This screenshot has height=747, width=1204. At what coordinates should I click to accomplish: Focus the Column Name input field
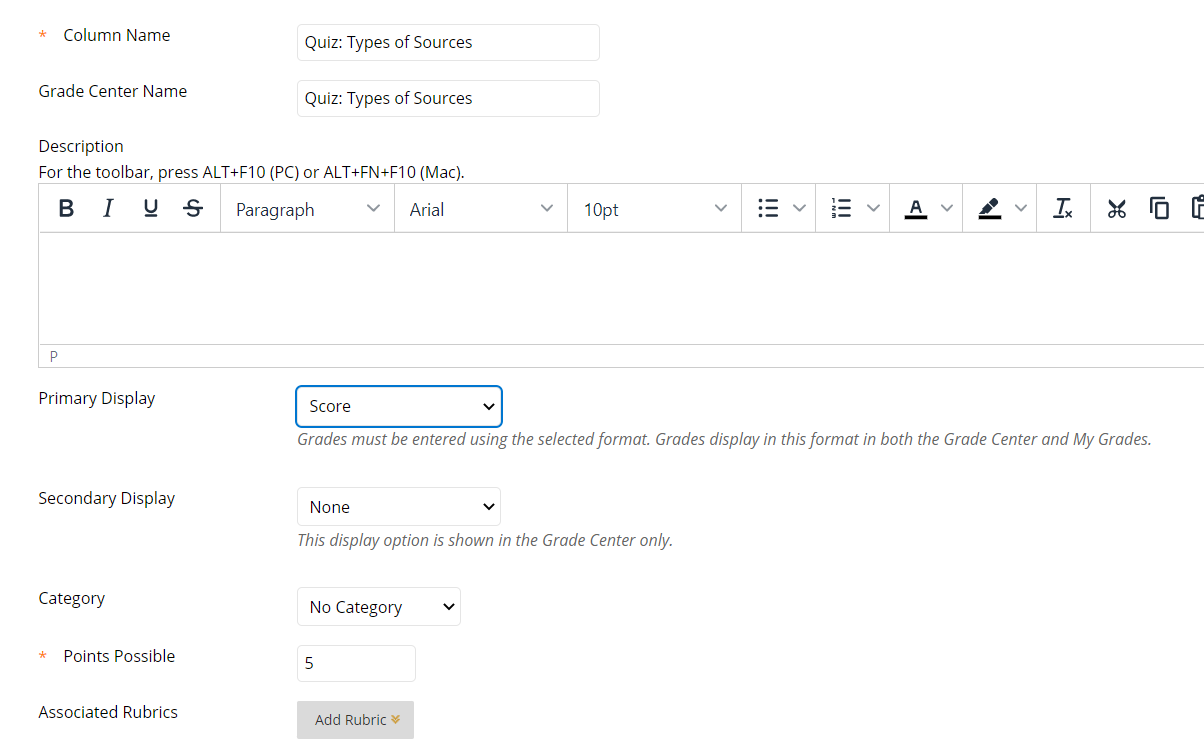coord(448,42)
